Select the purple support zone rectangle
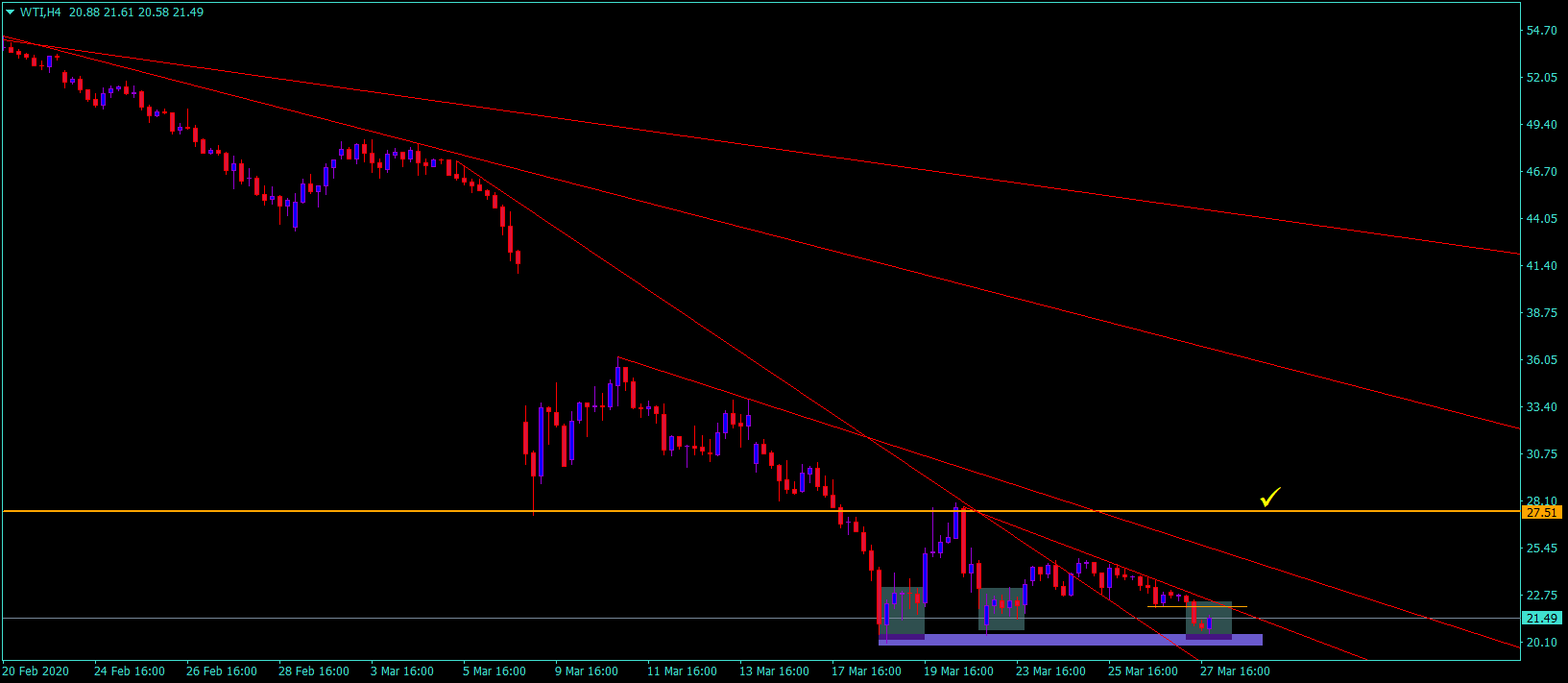Screen dimensions: 1568x683 [x=1071, y=639]
